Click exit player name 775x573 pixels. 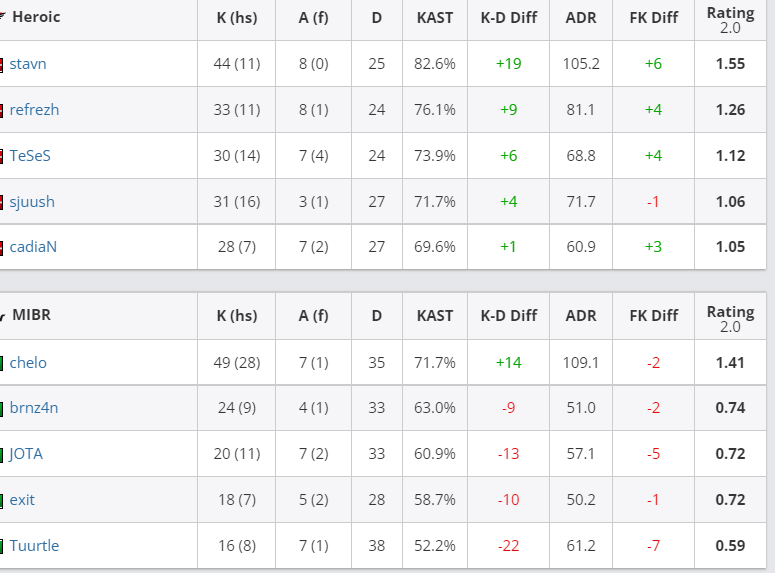coord(22,500)
